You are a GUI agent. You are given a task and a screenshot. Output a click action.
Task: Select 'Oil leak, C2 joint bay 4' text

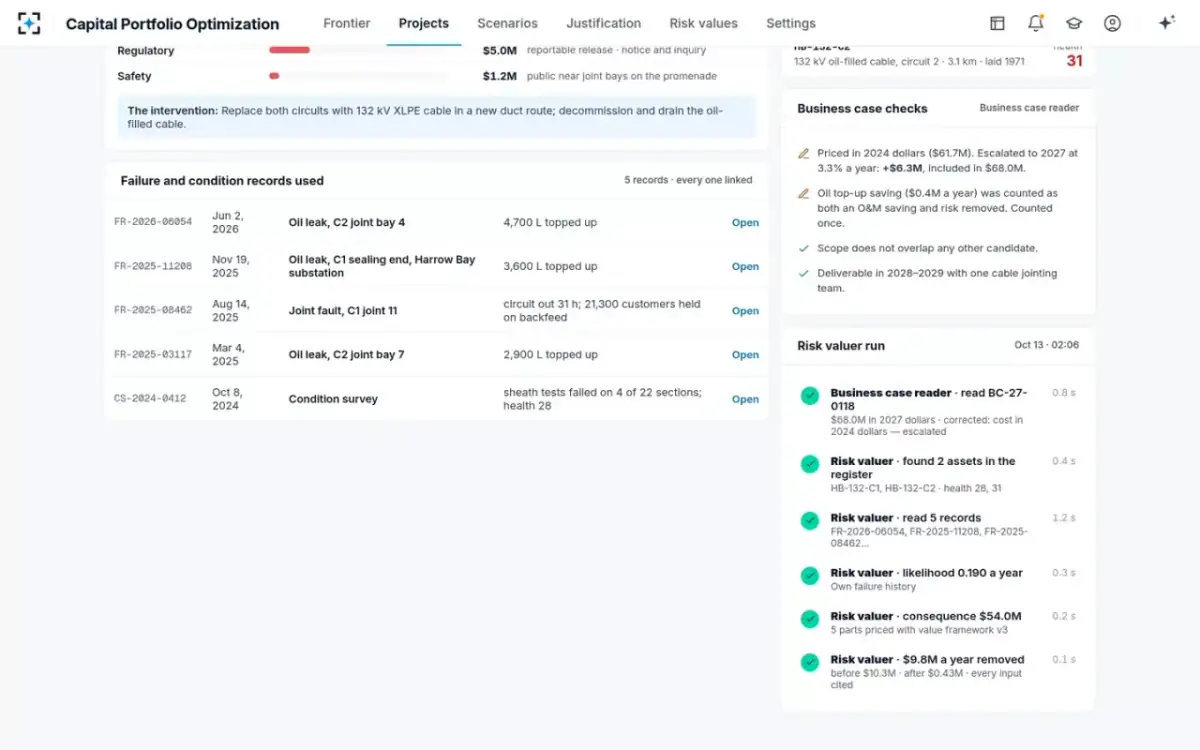coord(347,223)
